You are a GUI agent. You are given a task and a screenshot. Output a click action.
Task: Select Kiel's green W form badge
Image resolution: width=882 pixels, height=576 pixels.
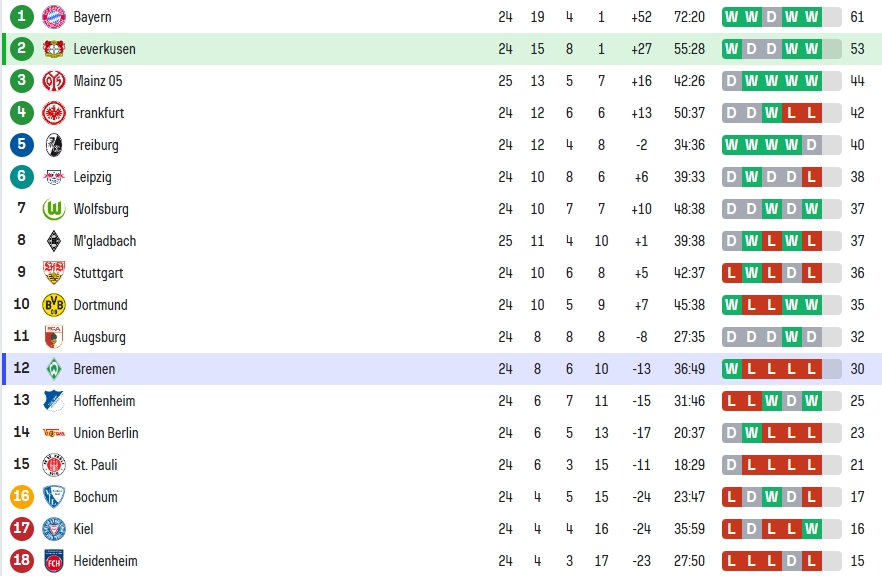[812, 529]
